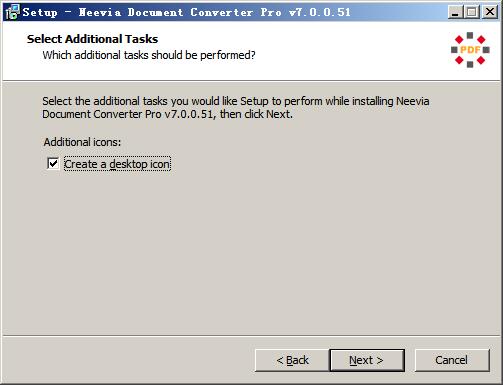Click the 'Which additional tasks should be performed?' subtitle
Image resolution: width=503 pixels, height=385 pixels.
click(x=149, y=55)
